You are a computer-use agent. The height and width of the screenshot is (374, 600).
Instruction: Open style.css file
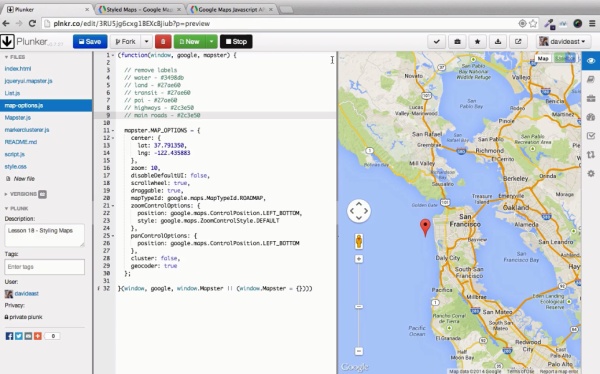click(15, 167)
